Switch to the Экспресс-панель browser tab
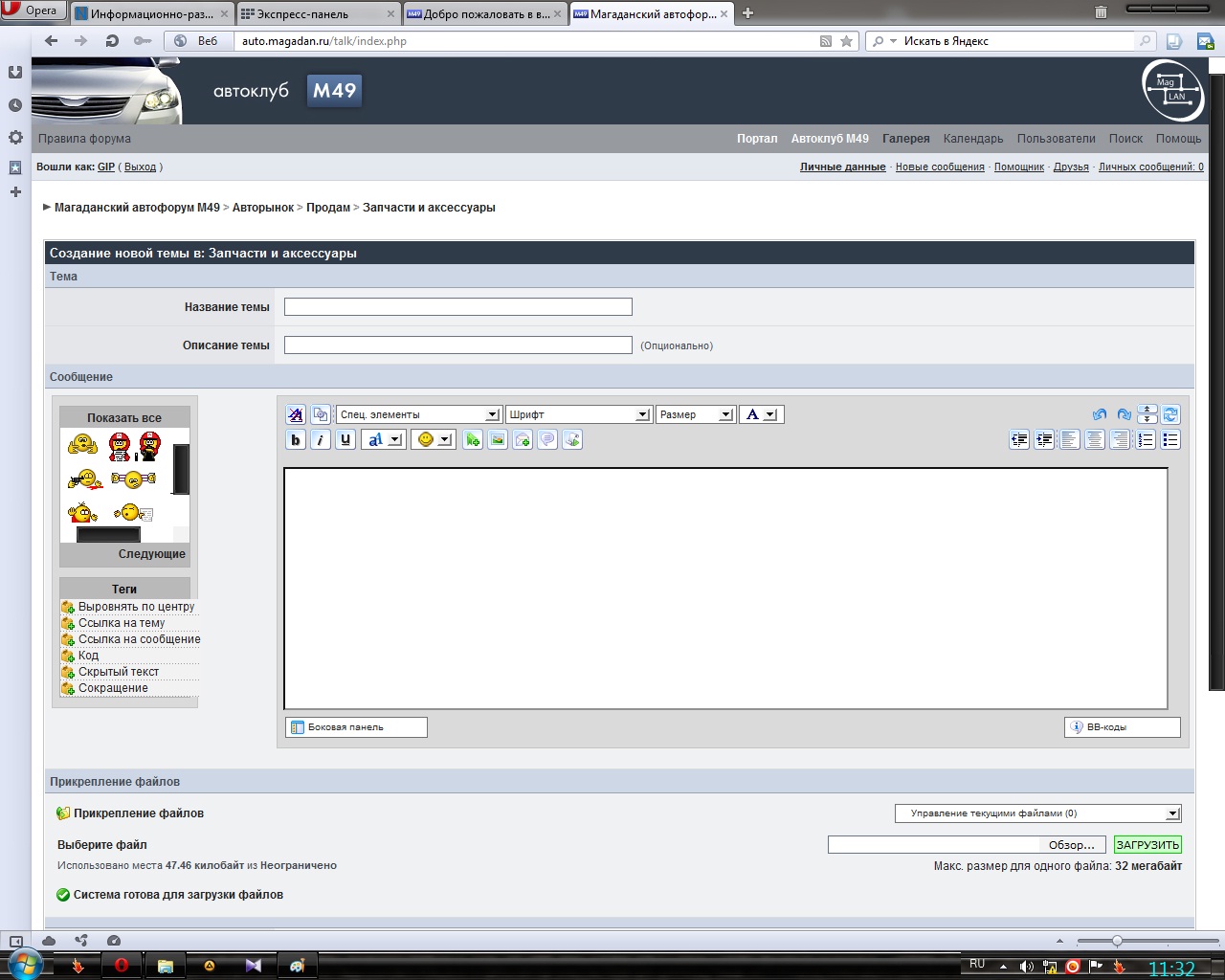The height and width of the screenshot is (980, 1225). coord(316,13)
